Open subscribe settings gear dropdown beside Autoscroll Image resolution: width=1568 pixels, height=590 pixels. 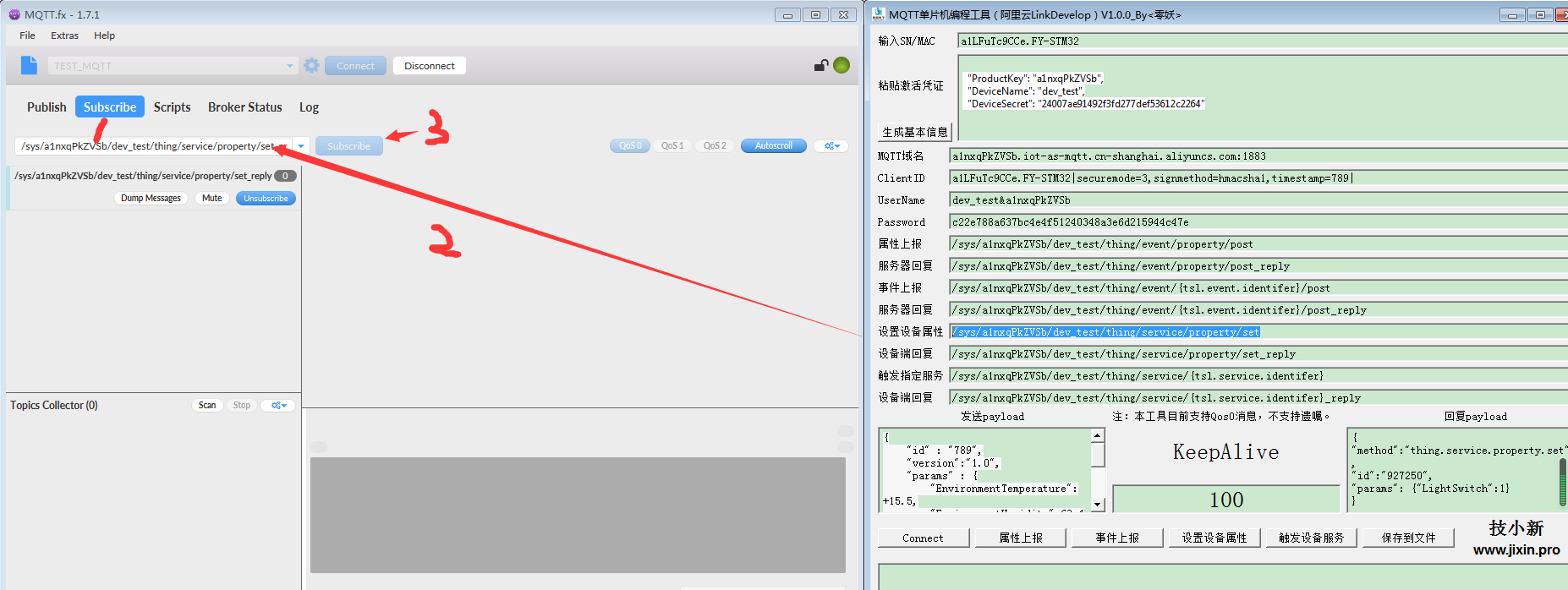pos(832,146)
